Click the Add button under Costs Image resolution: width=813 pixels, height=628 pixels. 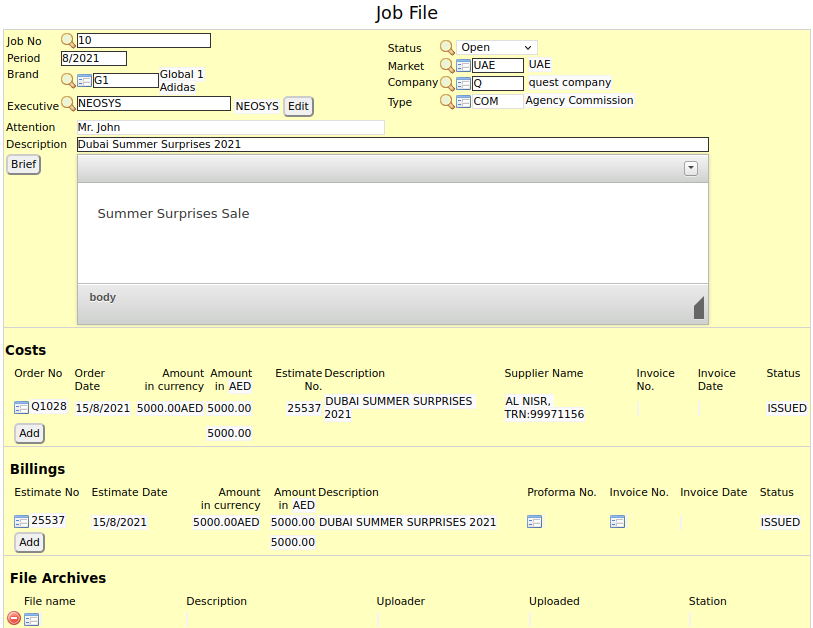[x=30, y=434]
